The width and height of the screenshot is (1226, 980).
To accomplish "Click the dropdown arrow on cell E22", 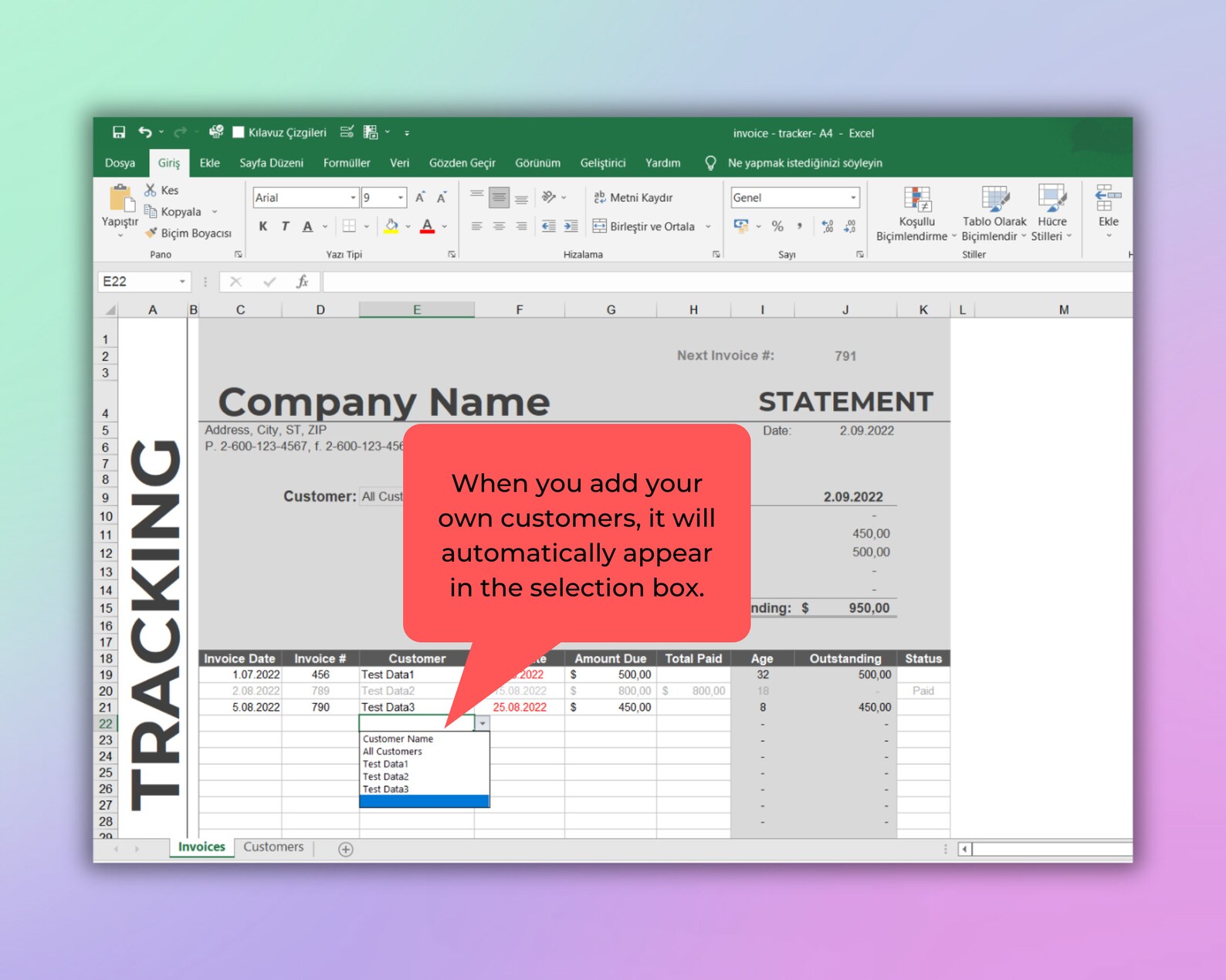I will [482, 723].
